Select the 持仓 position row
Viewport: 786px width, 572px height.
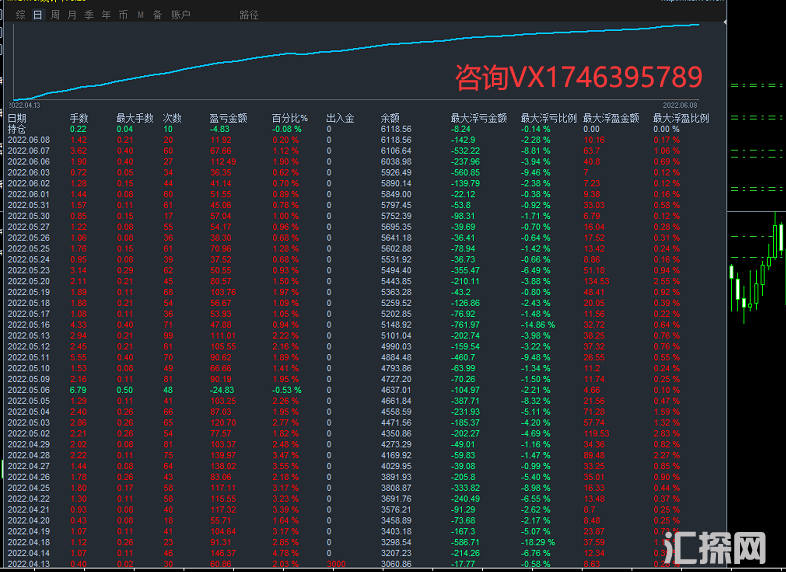(x=17, y=129)
